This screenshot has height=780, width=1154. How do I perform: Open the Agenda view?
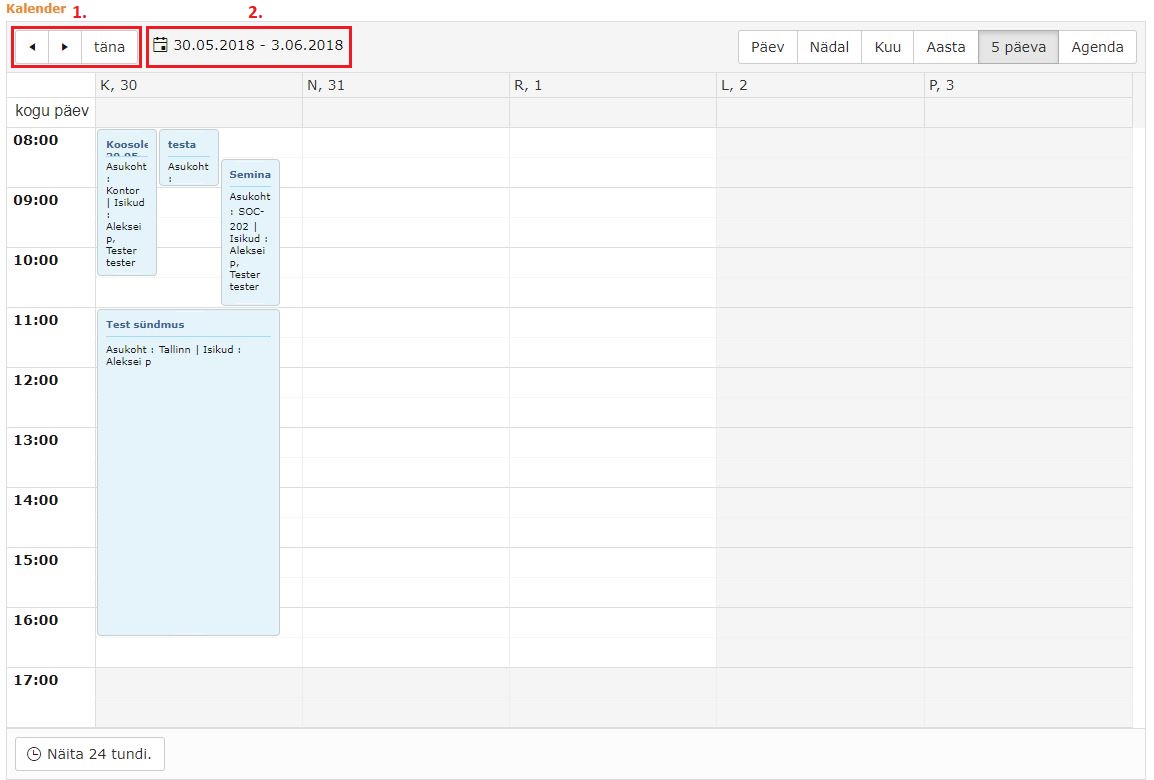(1097, 47)
